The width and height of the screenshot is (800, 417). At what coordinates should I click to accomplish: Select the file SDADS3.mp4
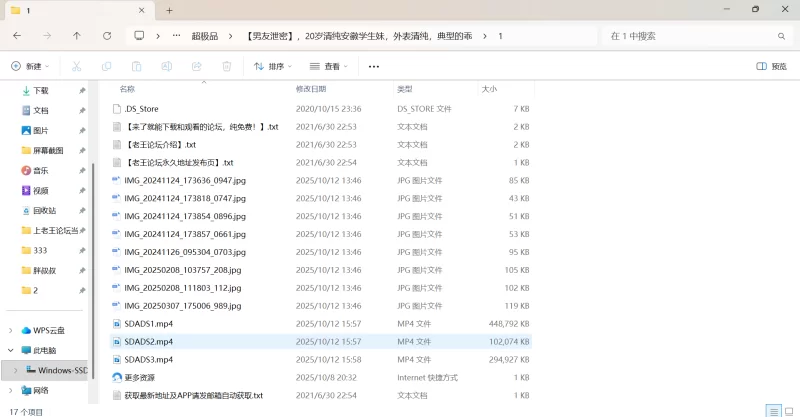click(x=148, y=359)
